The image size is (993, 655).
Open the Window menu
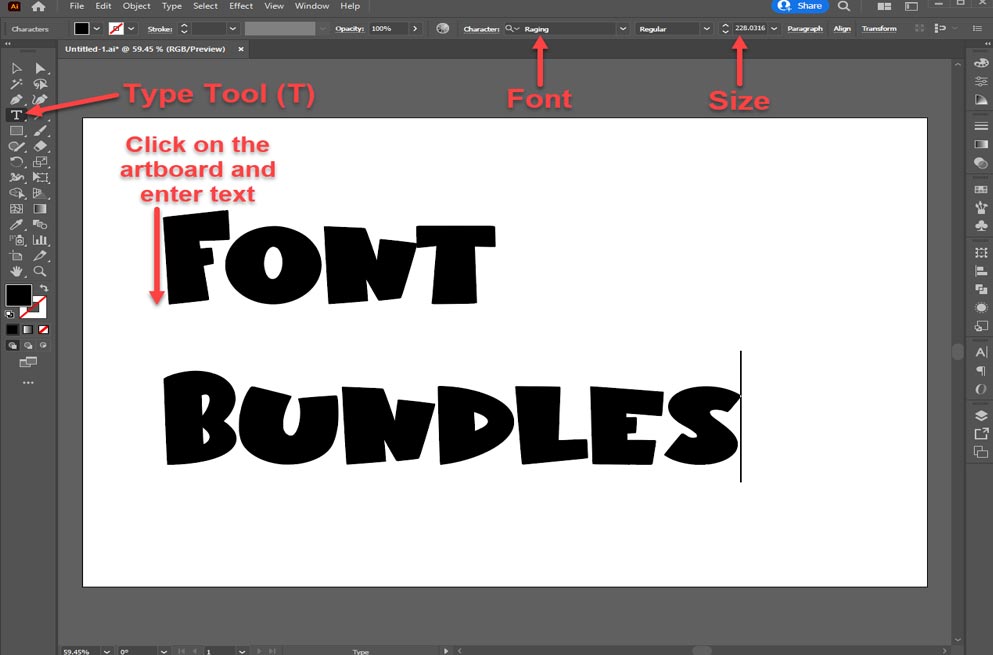click(312, 6)
